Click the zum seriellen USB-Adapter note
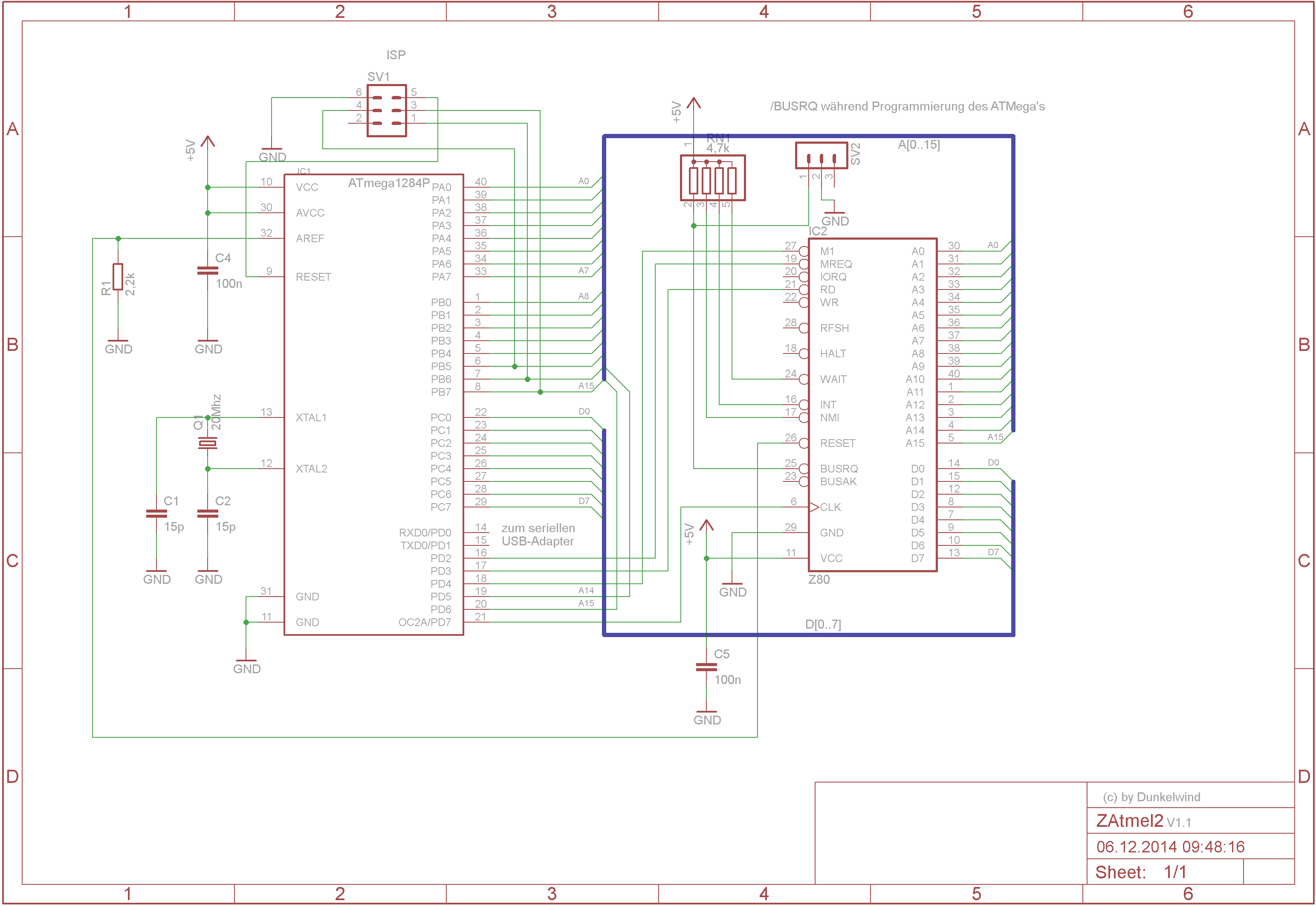 [538, 535]
